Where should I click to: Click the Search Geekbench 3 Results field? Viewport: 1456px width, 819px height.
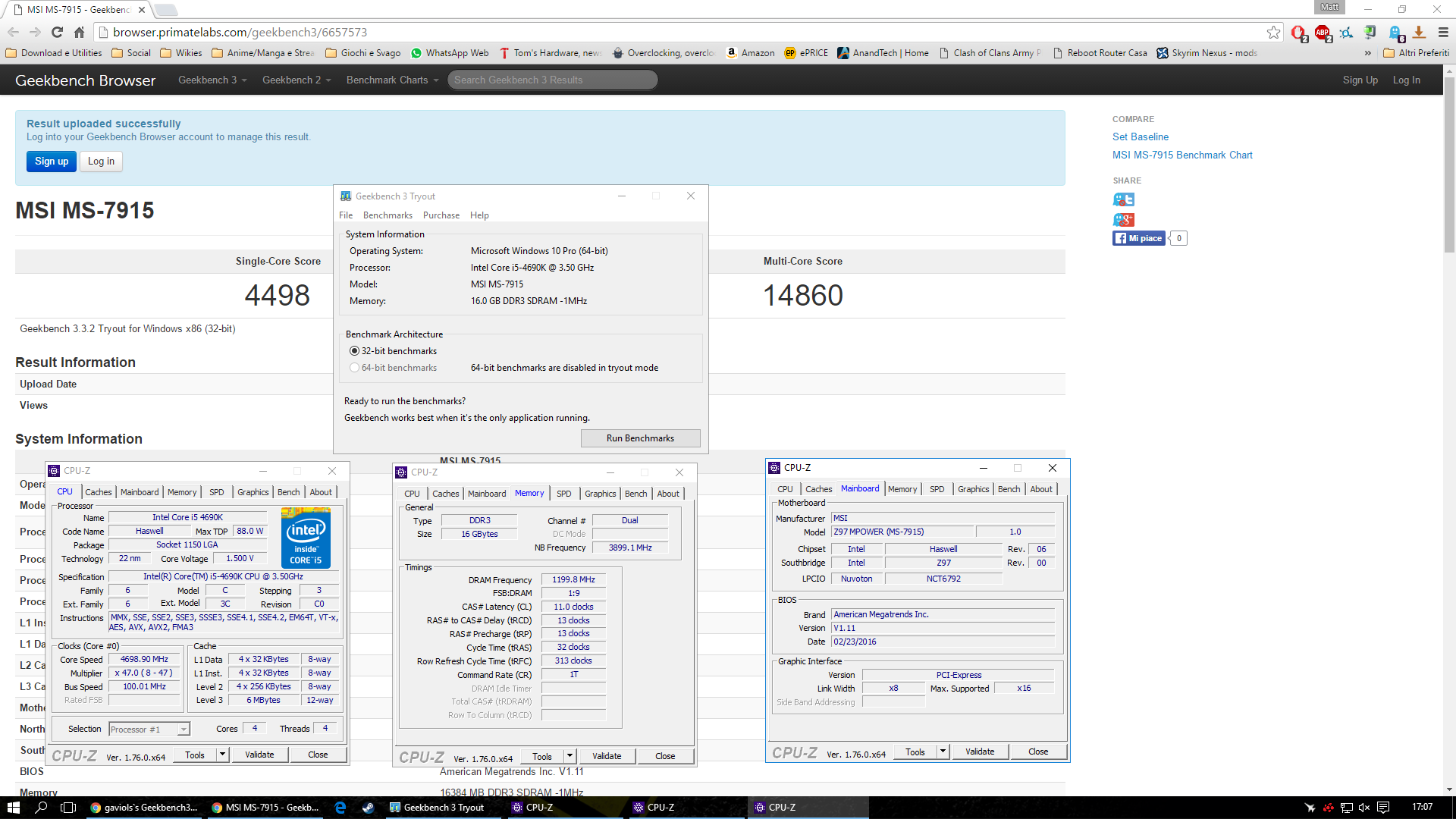click(553, 80)
